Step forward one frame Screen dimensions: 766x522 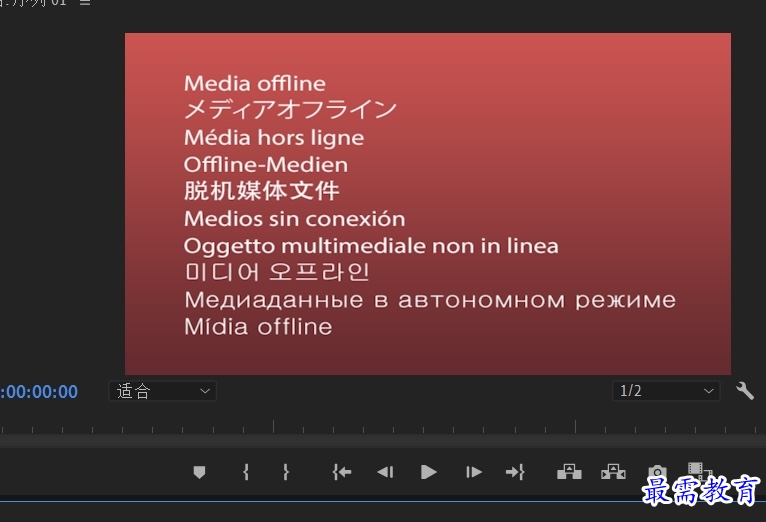473,472
